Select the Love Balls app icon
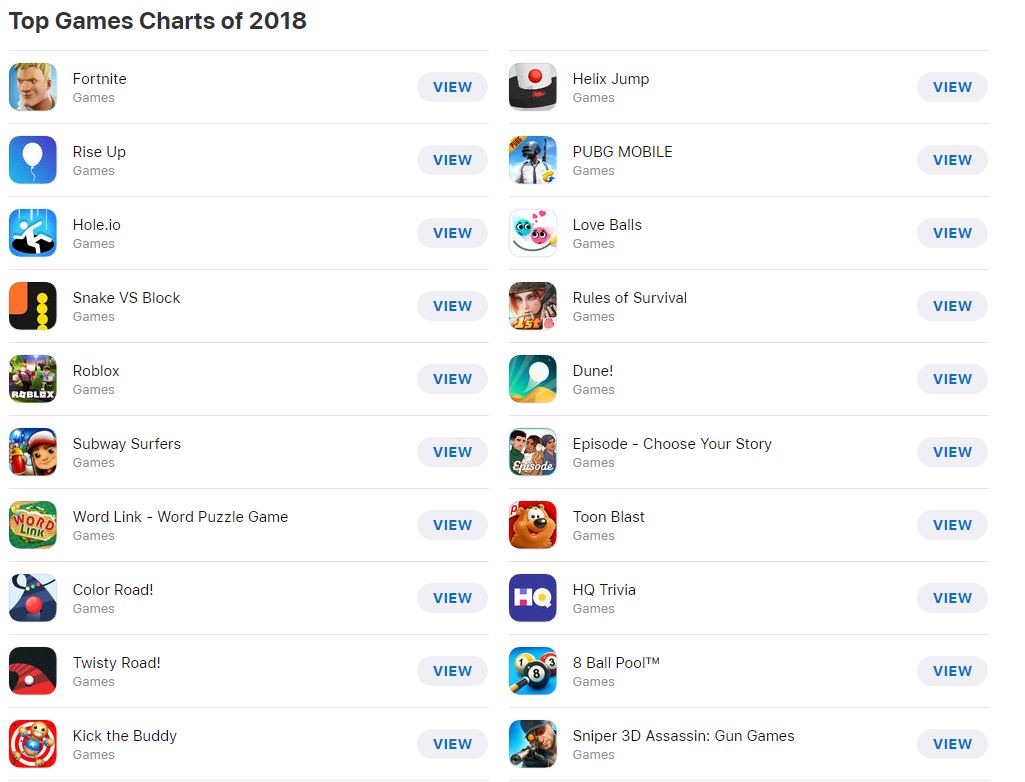The width and height of the screenshot is (1025, 782). 533,233
